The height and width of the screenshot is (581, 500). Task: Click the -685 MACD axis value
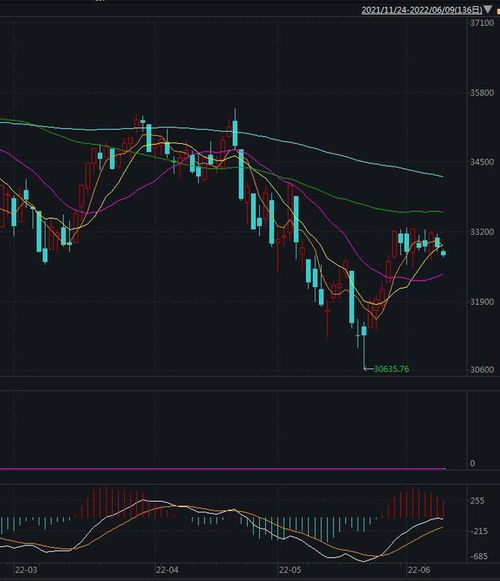[479, 556]
